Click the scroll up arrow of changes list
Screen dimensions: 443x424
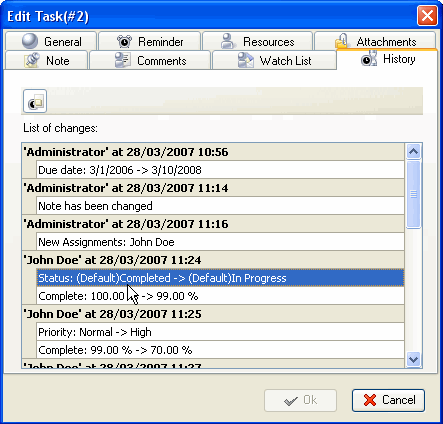[x=413, y=152]
